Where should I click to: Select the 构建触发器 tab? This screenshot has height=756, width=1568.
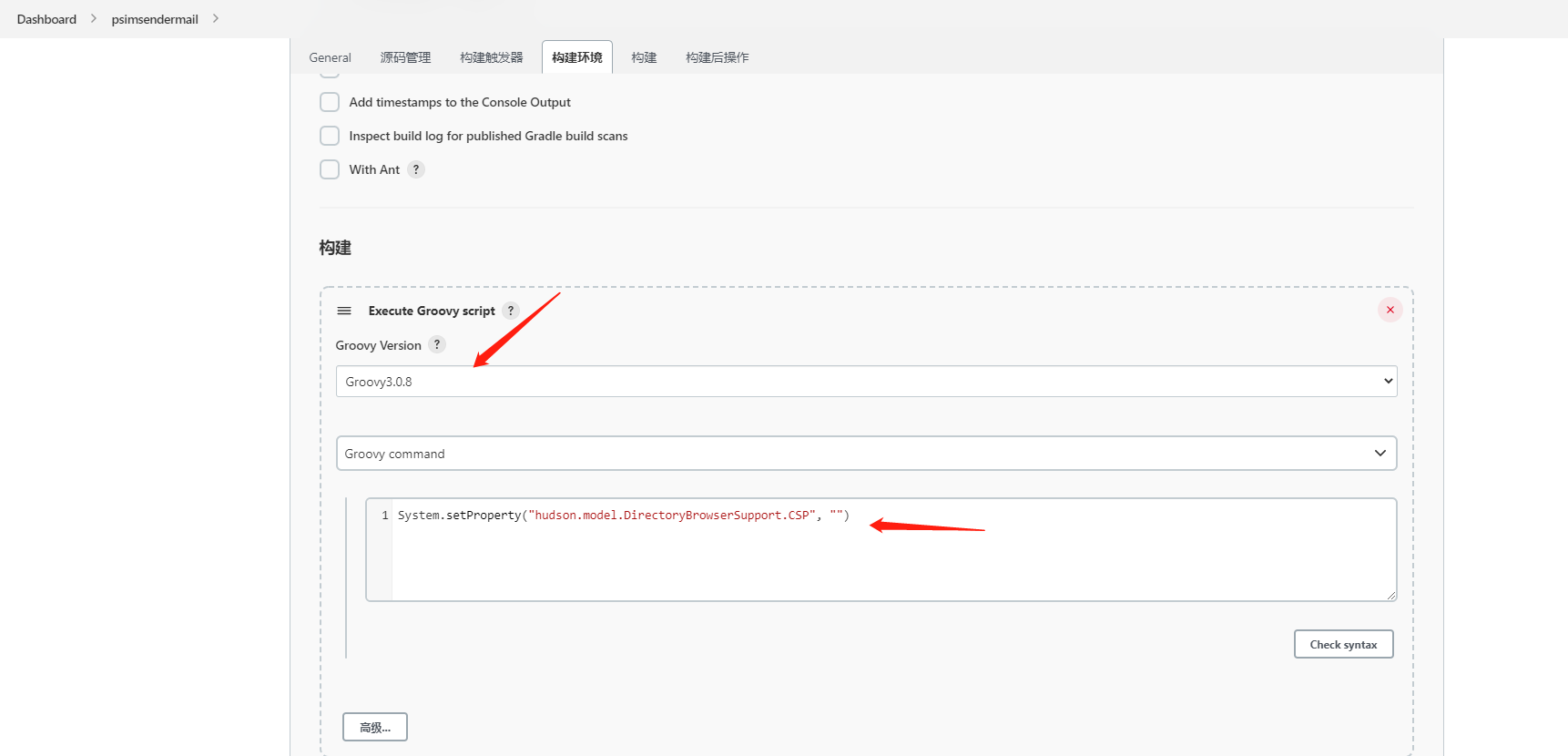point(492,57)
